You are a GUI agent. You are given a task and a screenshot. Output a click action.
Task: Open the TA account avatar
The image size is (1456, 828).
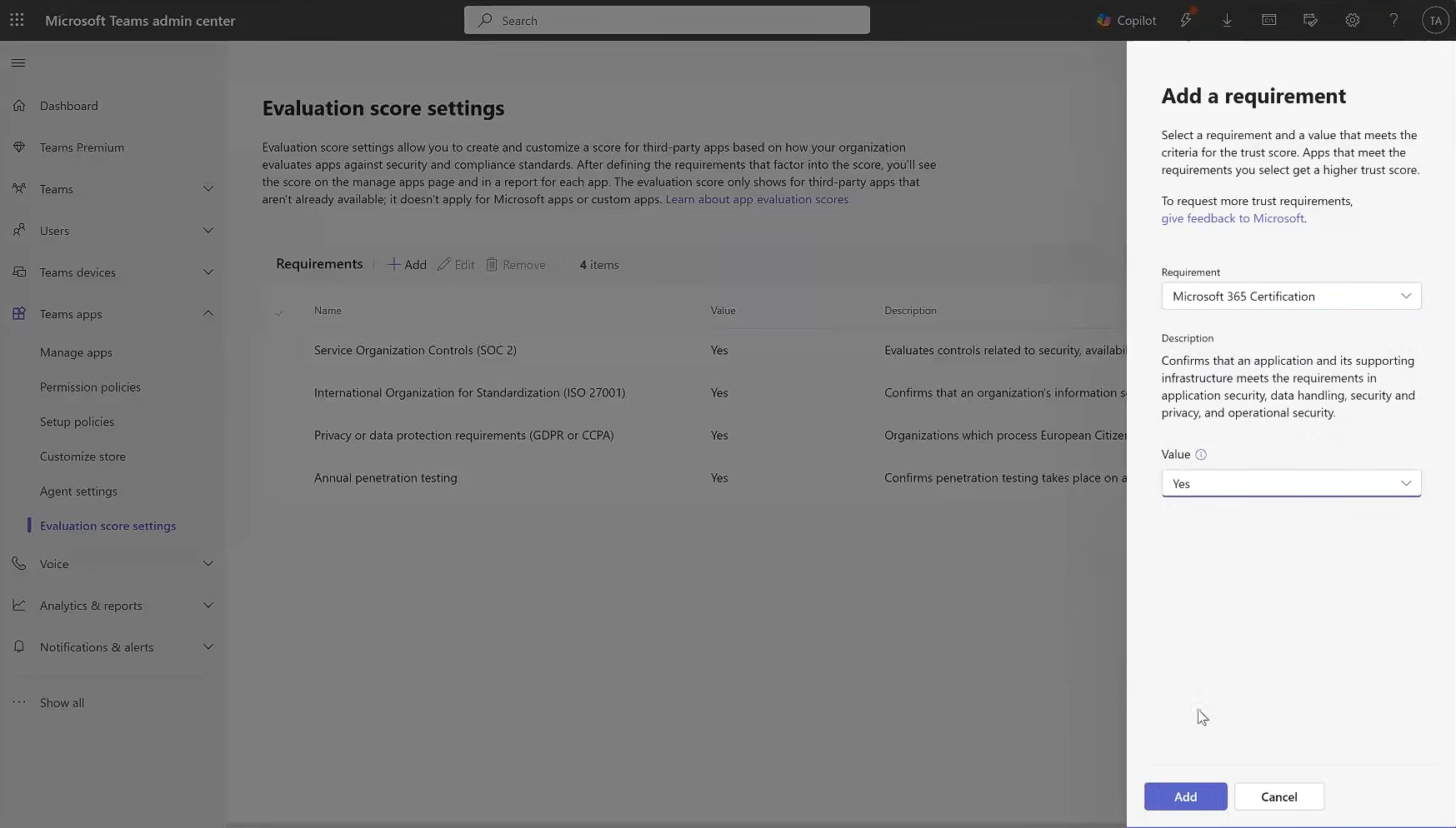click(x=1435, y=21)
